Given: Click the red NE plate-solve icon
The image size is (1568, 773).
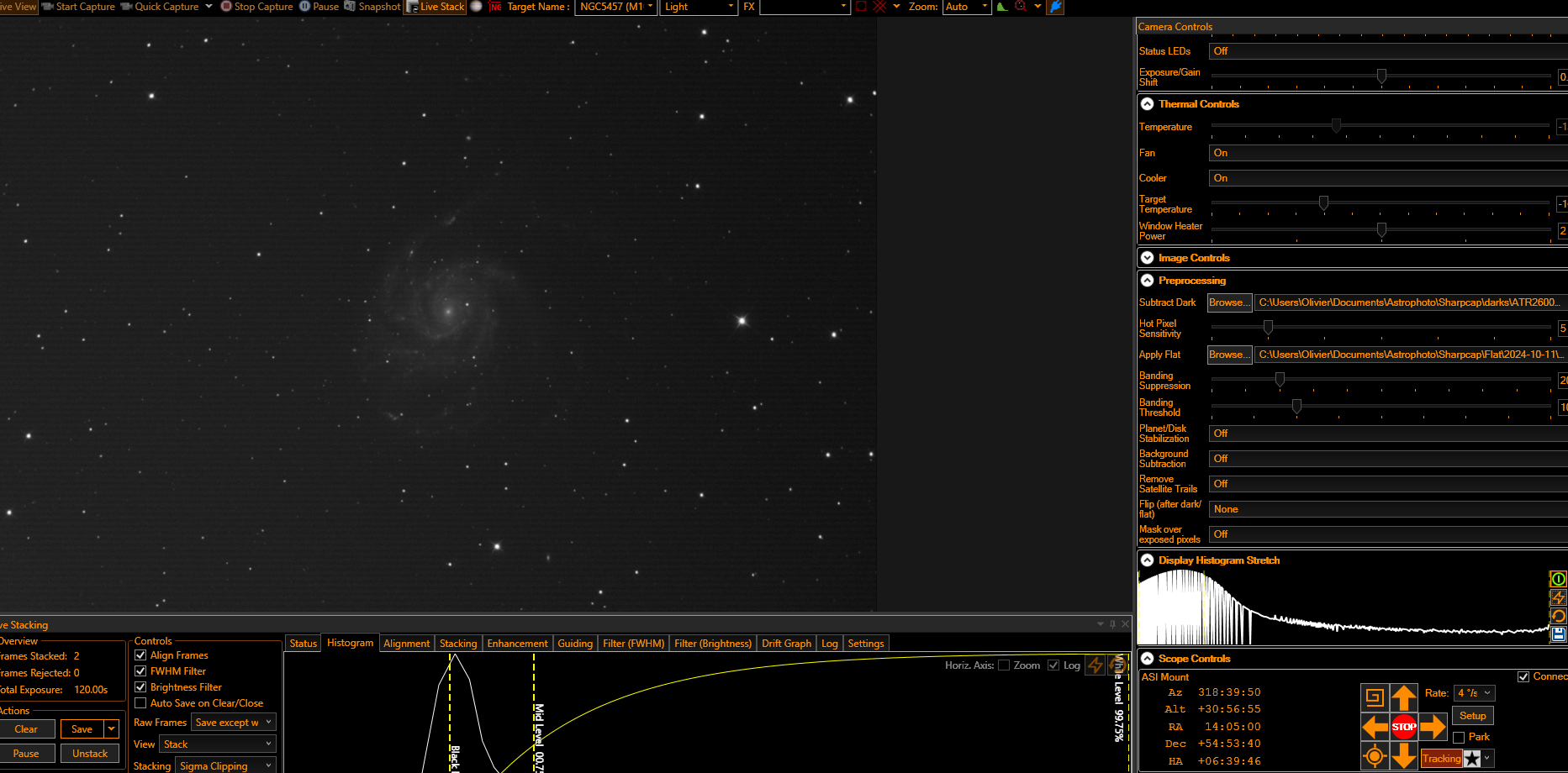Looking at the screenshot, I should (495, 7).
